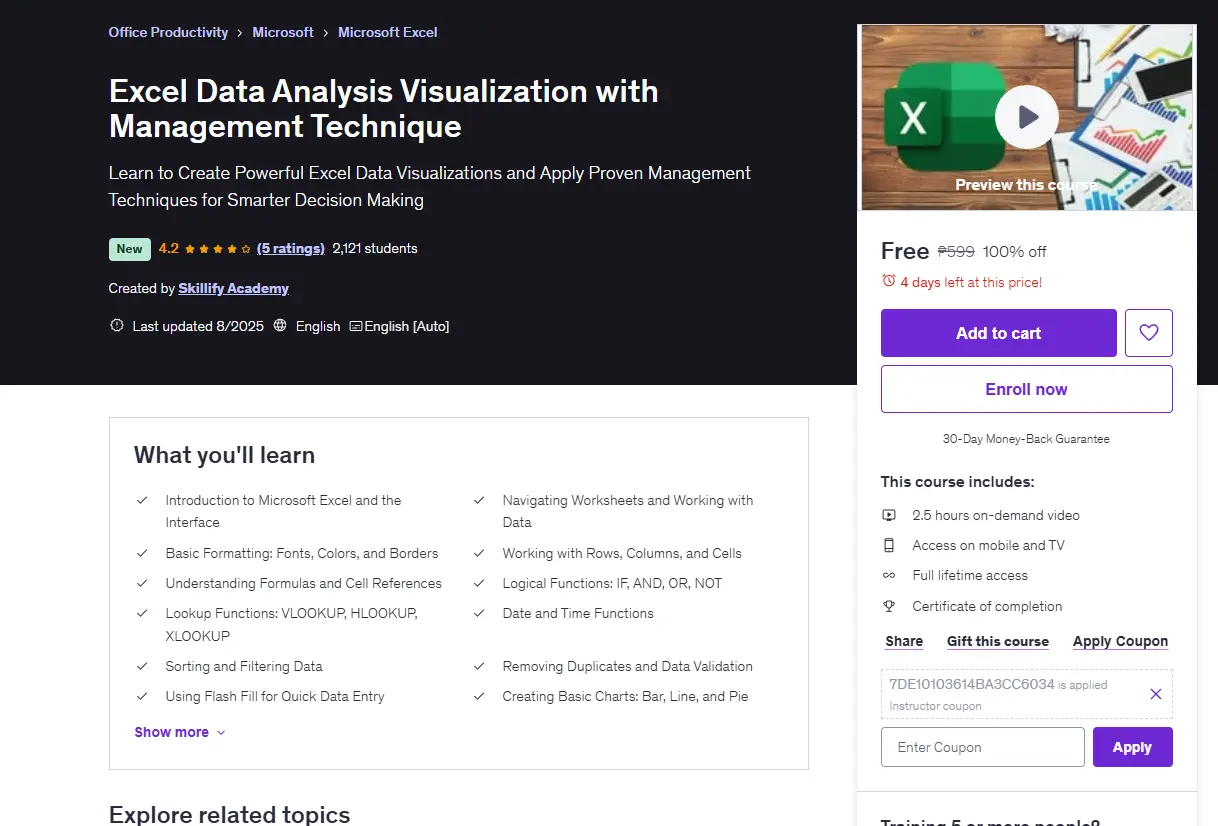Click 'Creating Basic Charts: Bar, Line, and Pie'
This screenshot has width=1218, height=826.
[x=625, y=696]
